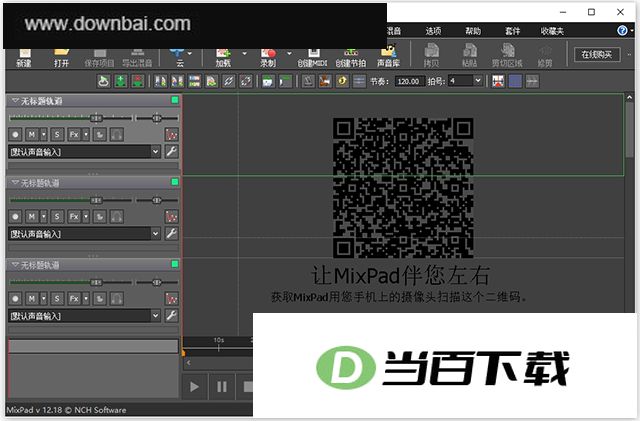Open wrench settings on third track

pyautogui.click(x=172, y=316)
